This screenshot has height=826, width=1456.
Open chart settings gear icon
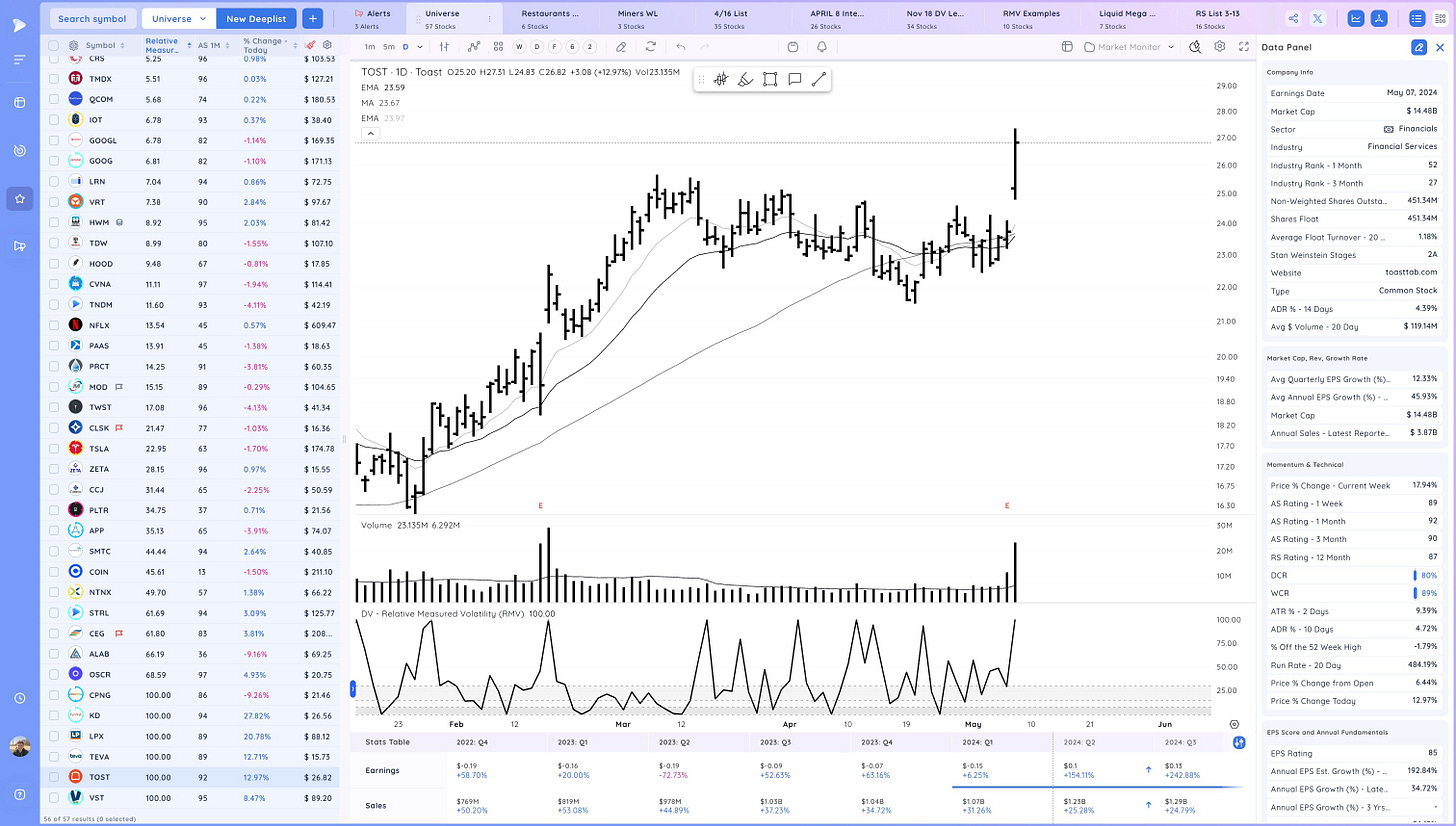[x=1220, y=47]
